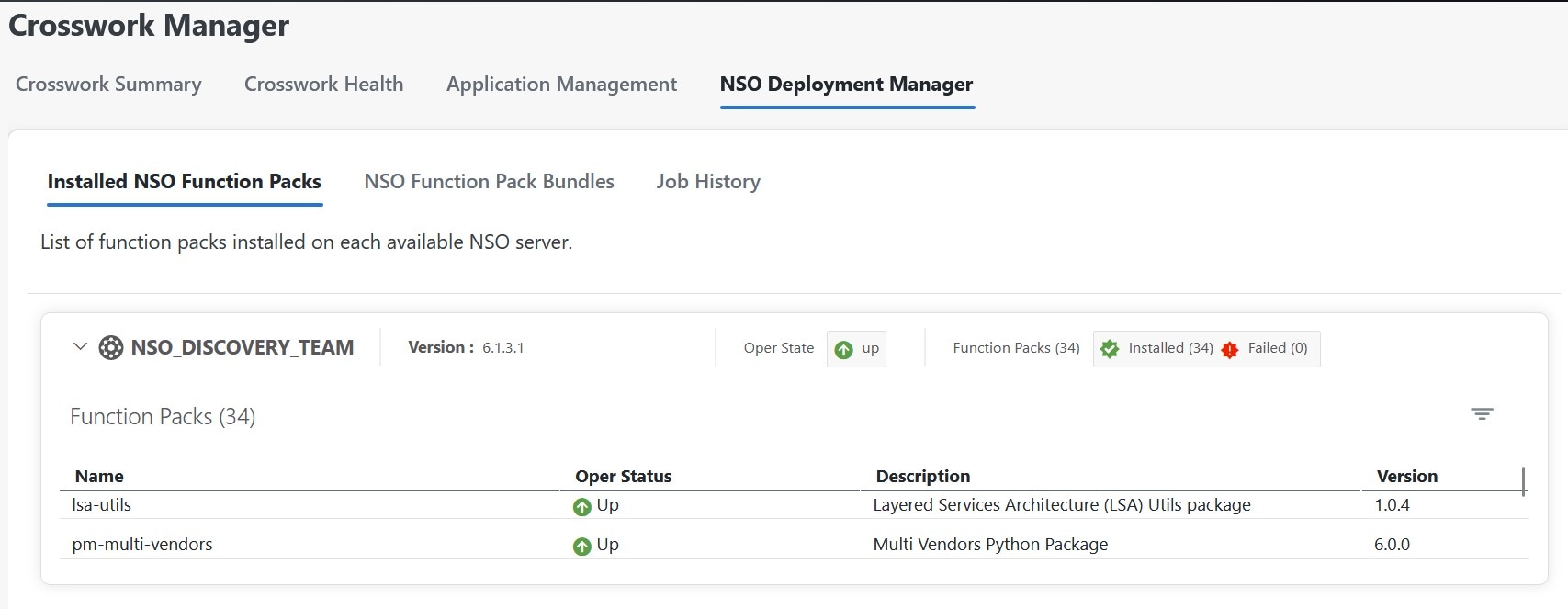The height and width of the screenshot is (609, 1568).
Task: Click the Layered Services Architecture description cell
Action: 1062,504
